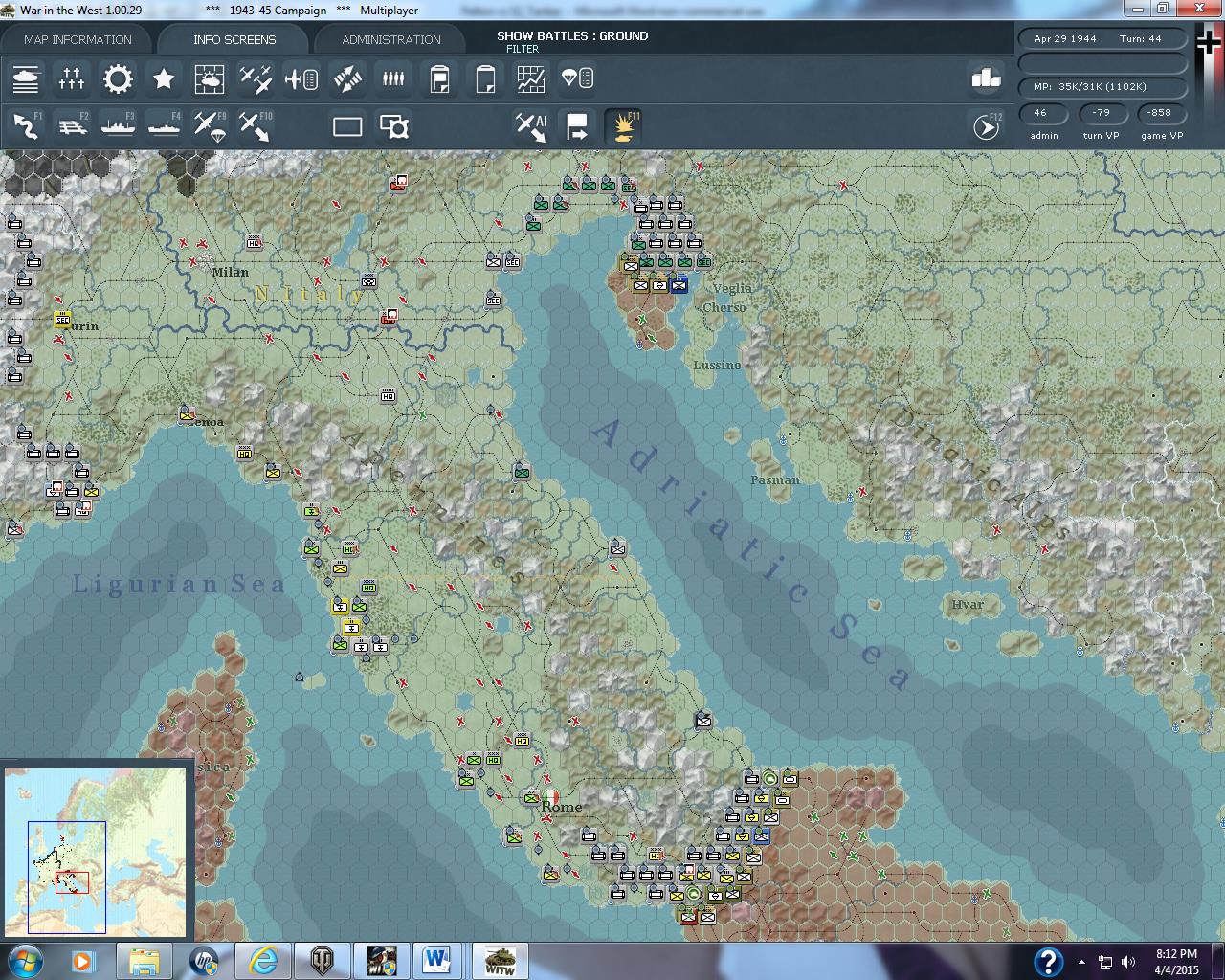
Task: Select the WITW game taskbar icon
Action: tap(500, 961)
